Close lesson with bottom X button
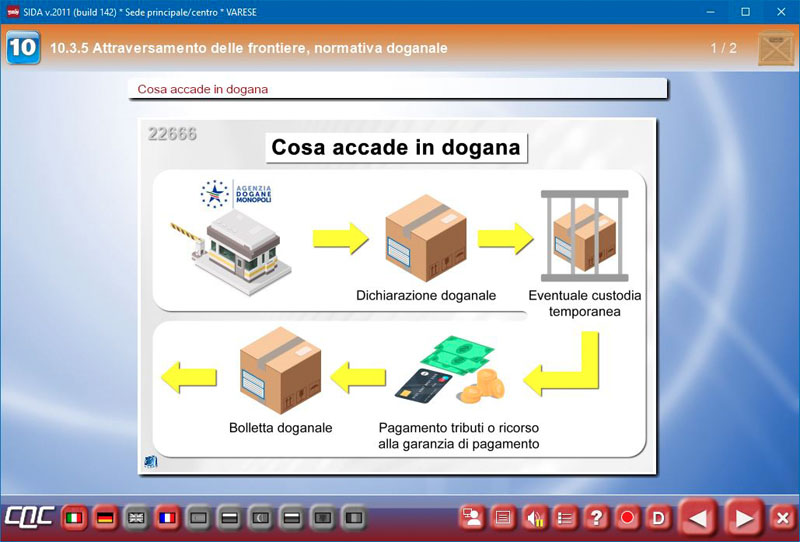Viewport: 800px width, 542px height. (783, 518)
